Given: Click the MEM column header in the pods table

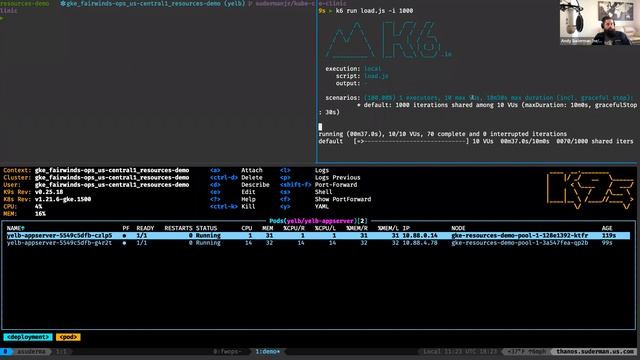Looking at the screenshot, I should pos(268,228).
